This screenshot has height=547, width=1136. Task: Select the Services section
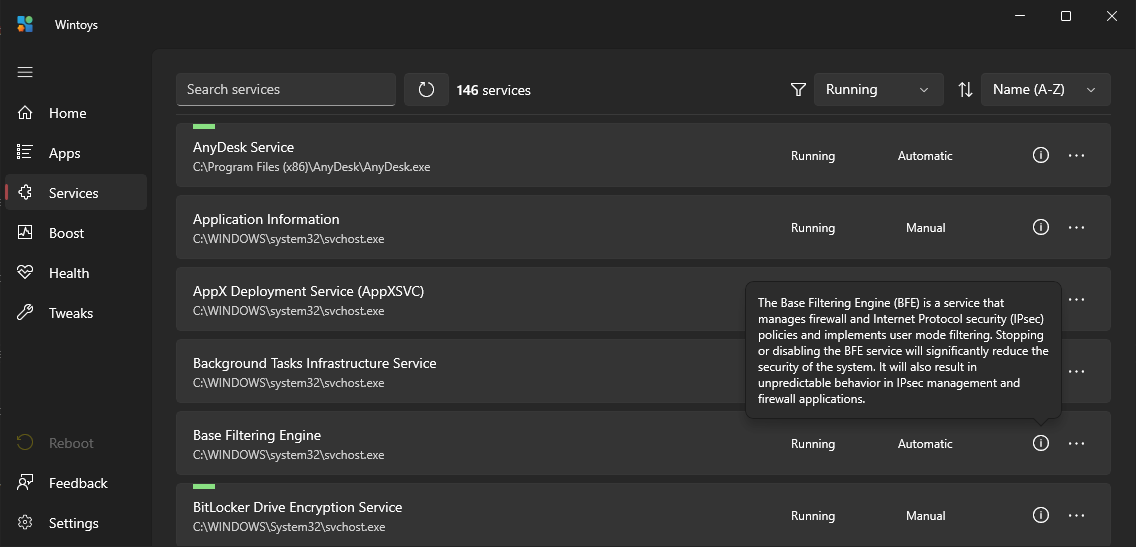click(x=76, y=193)
